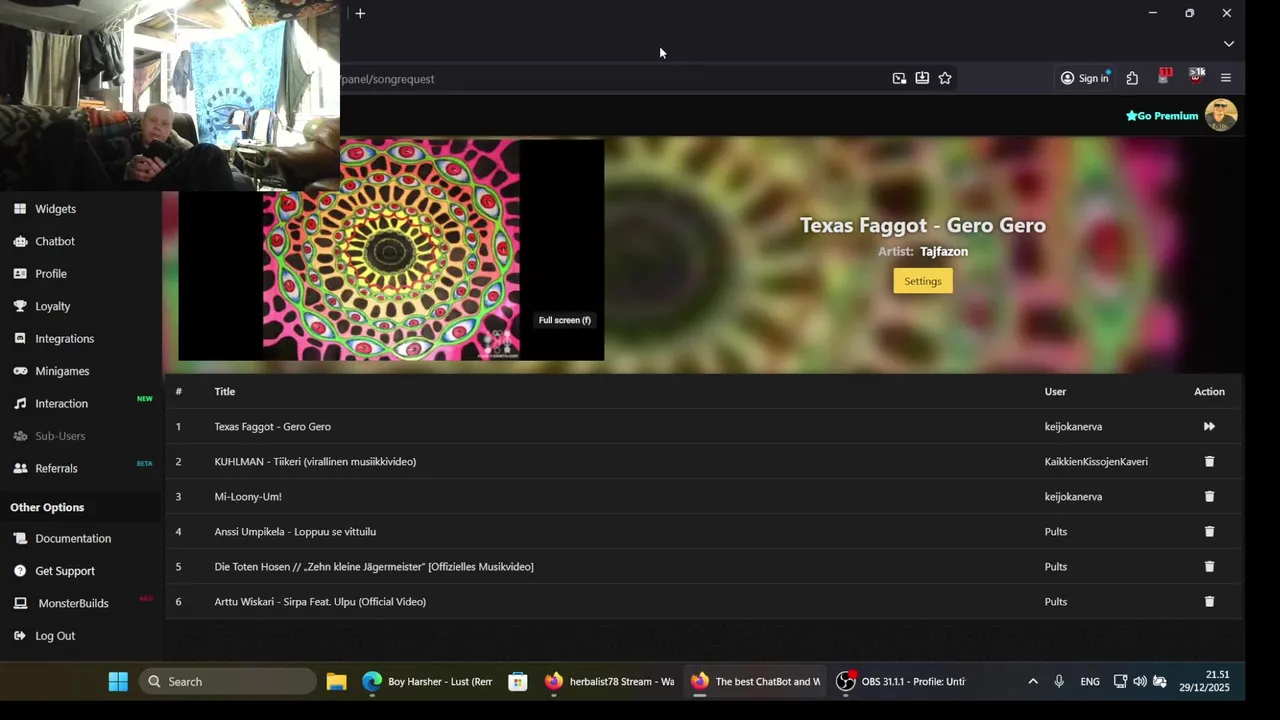Open the user avatar profile menu
Image resolution: width=1280 pixels, height=720 pixels.
point(1221,115)
